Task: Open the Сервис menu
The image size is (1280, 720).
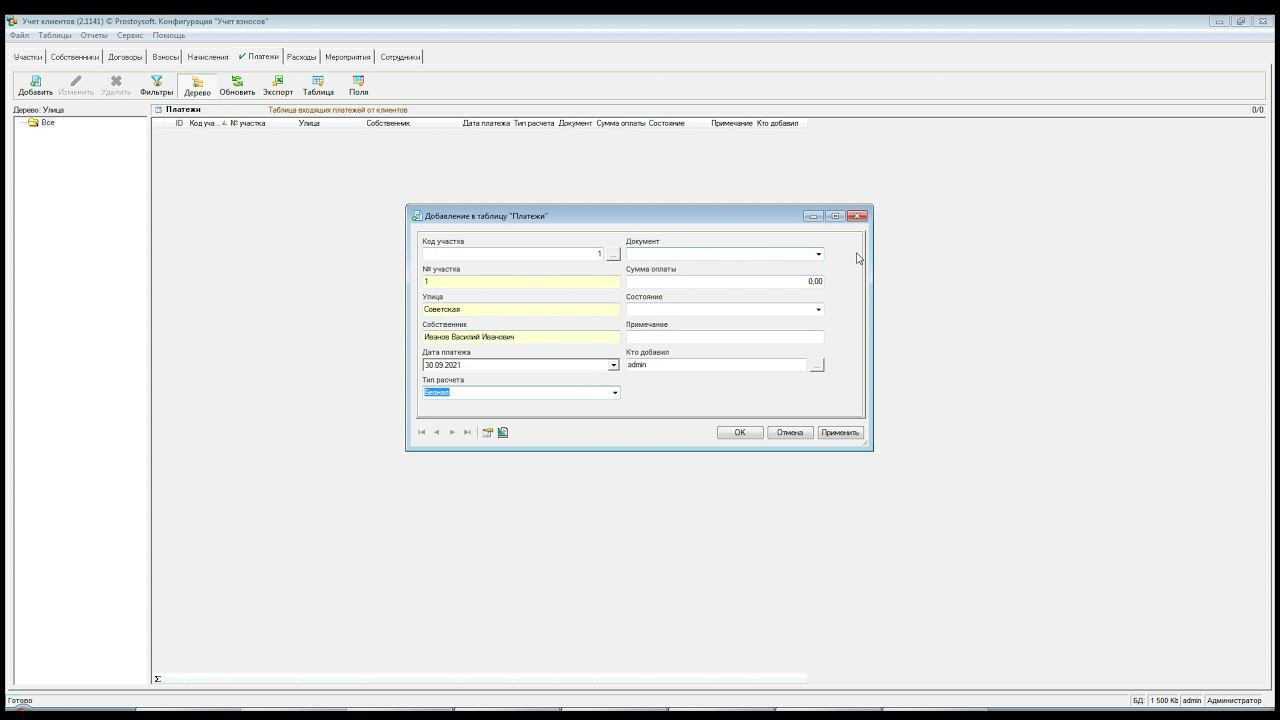Action: tap(130, 35)
